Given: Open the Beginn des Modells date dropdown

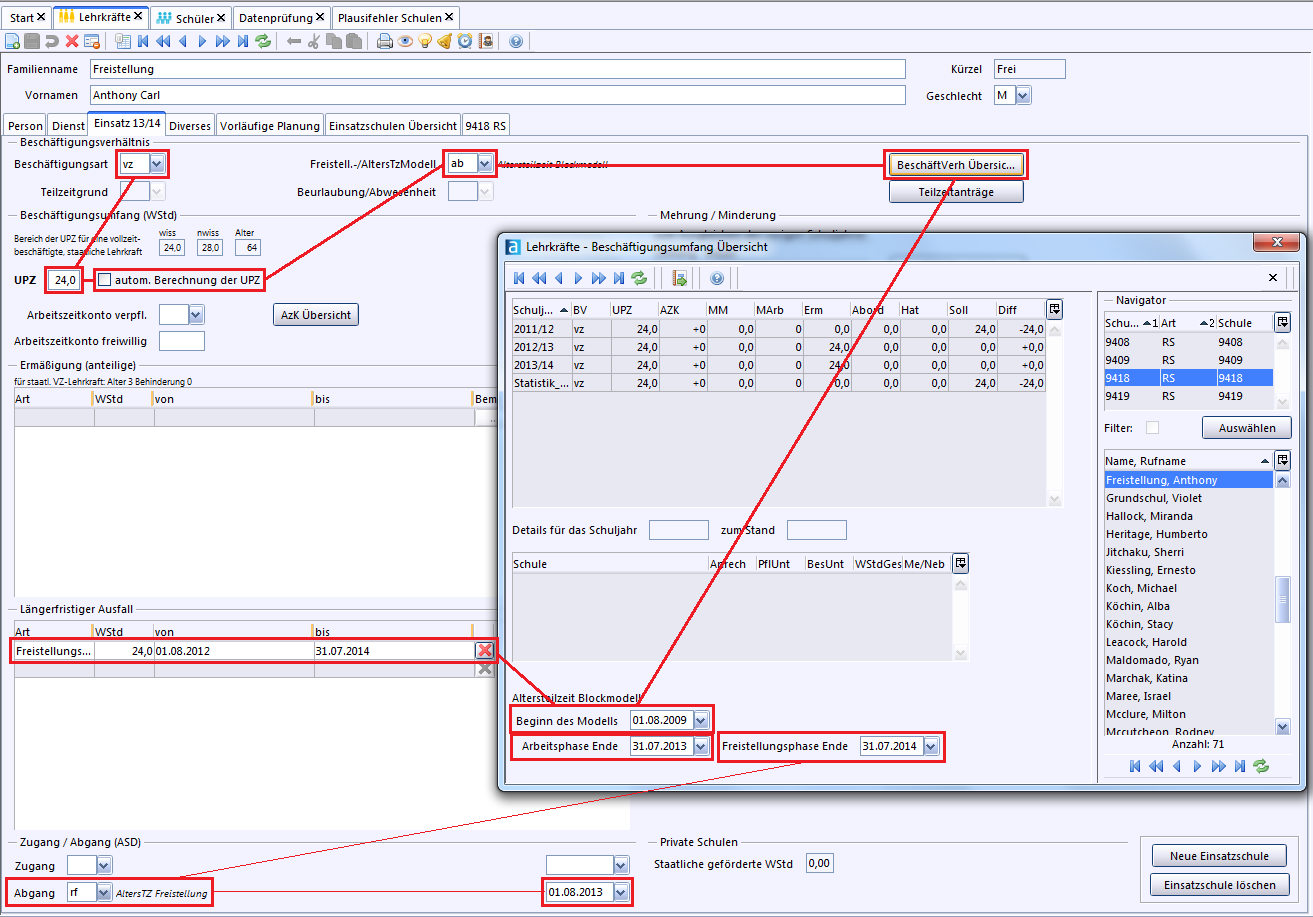Looking at the screenshot, I should tap(701, 720).
